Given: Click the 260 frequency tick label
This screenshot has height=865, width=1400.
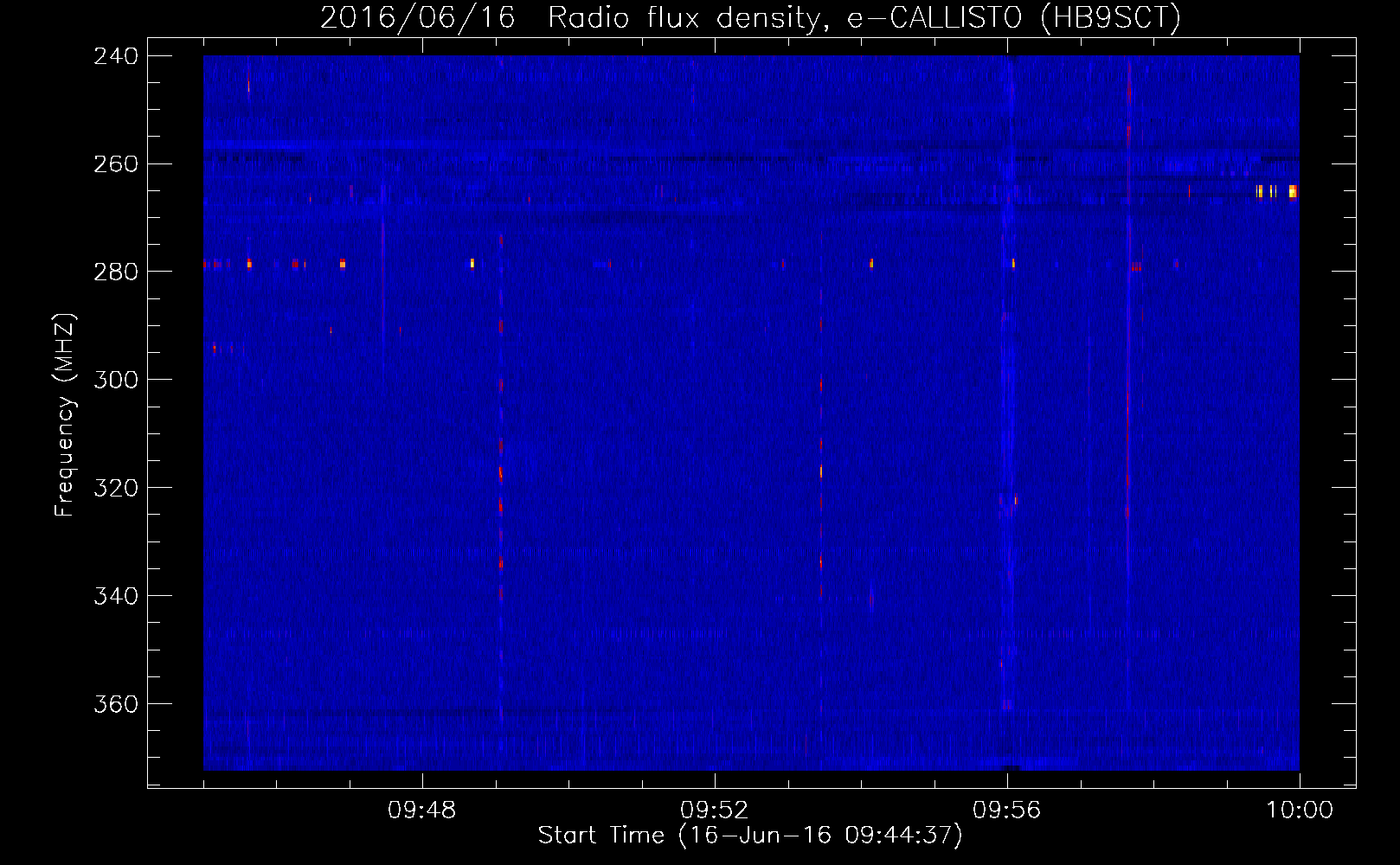Looking at the screenshot, I should click(116, 164).
